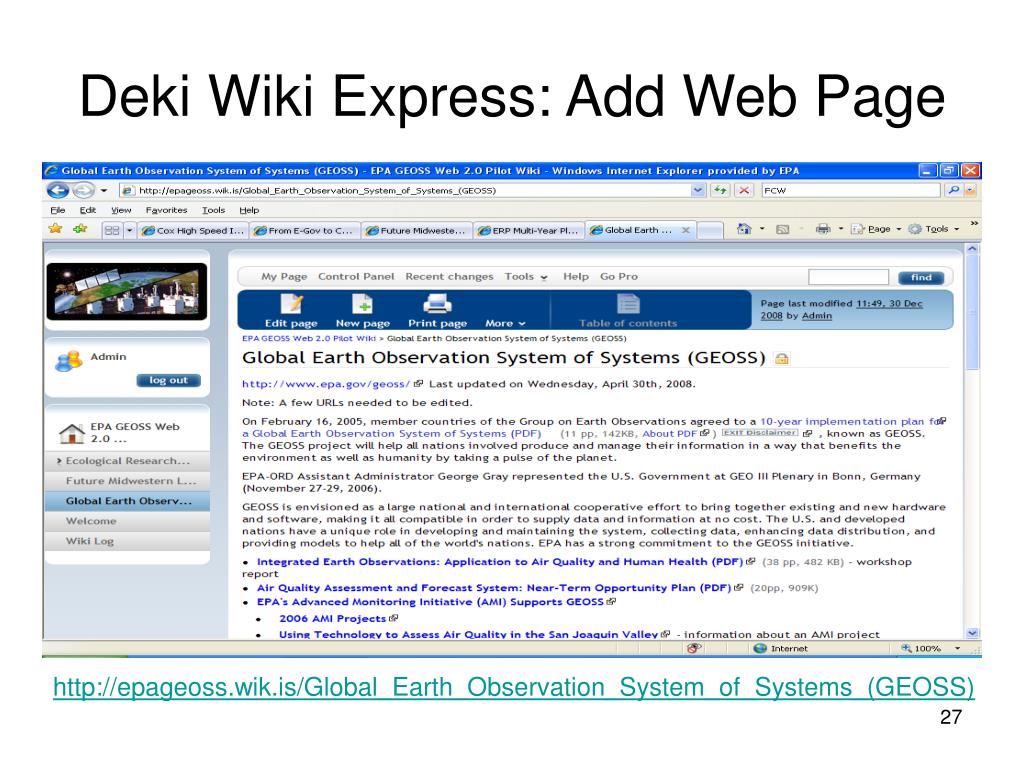
Task: Click the magnifier search icon
Action: click(x=953, y=190)
